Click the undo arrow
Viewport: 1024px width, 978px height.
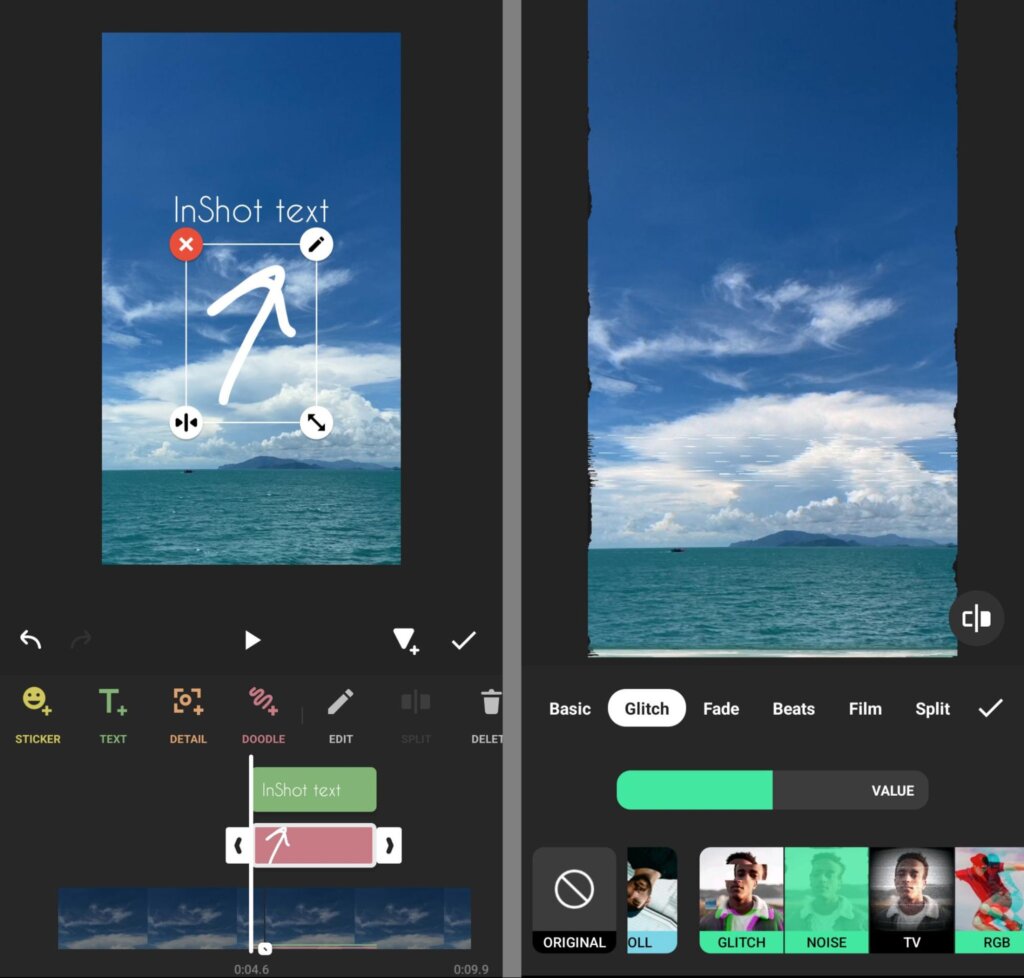[x=30, y=640]
